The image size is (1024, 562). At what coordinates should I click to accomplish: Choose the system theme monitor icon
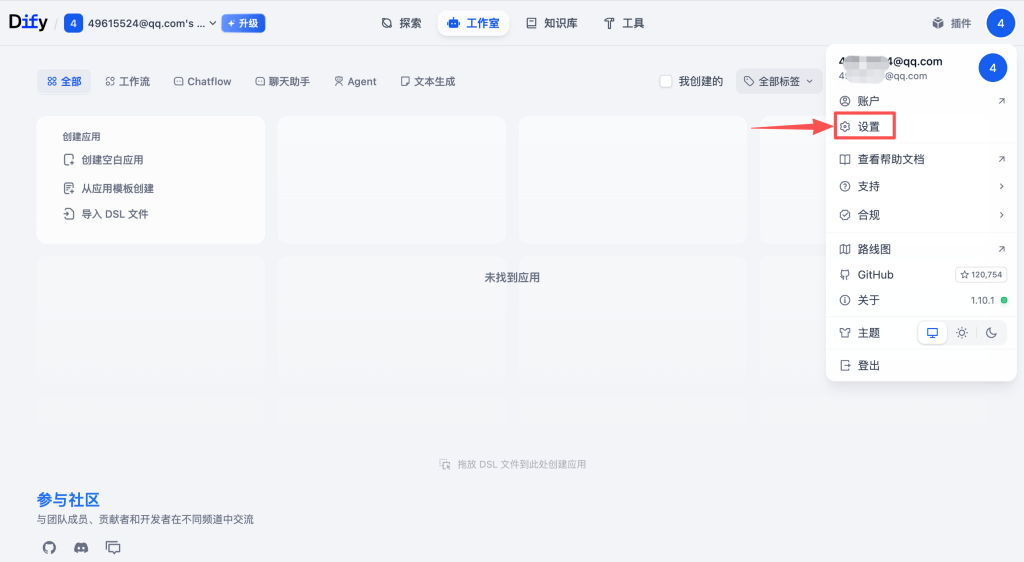933,333
